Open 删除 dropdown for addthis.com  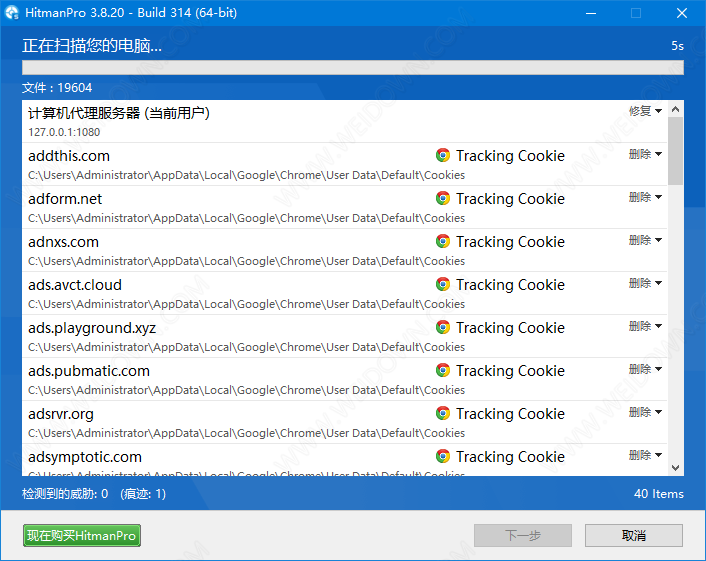[x=645, y=154]
